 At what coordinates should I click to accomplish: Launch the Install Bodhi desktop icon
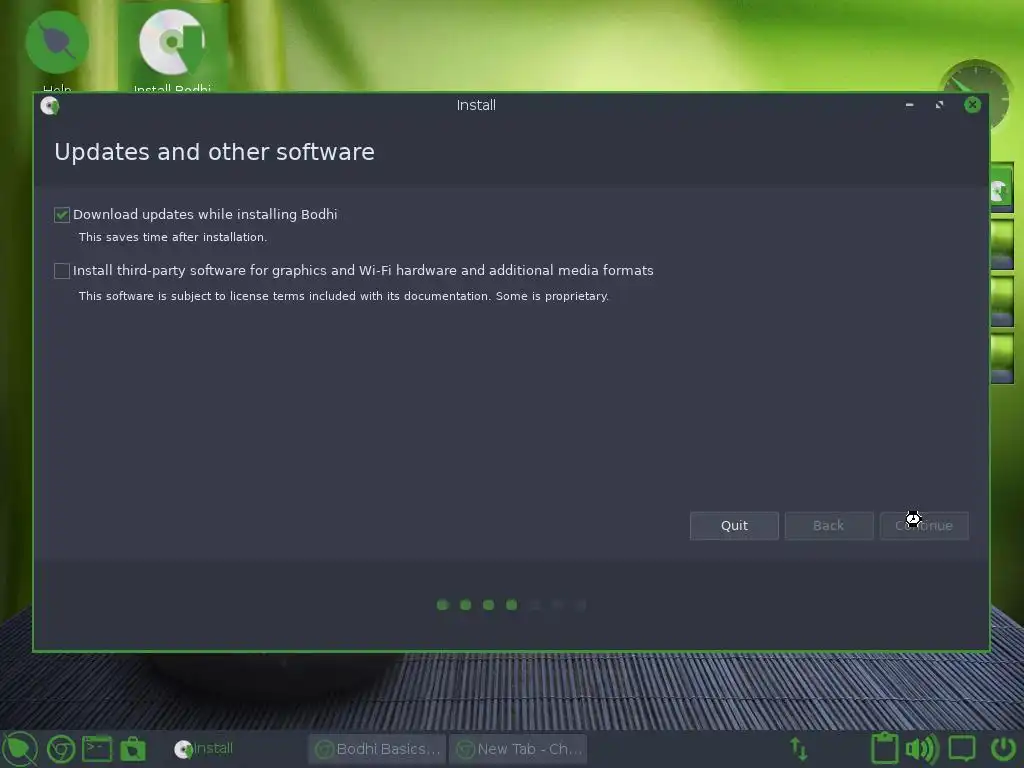172,49
